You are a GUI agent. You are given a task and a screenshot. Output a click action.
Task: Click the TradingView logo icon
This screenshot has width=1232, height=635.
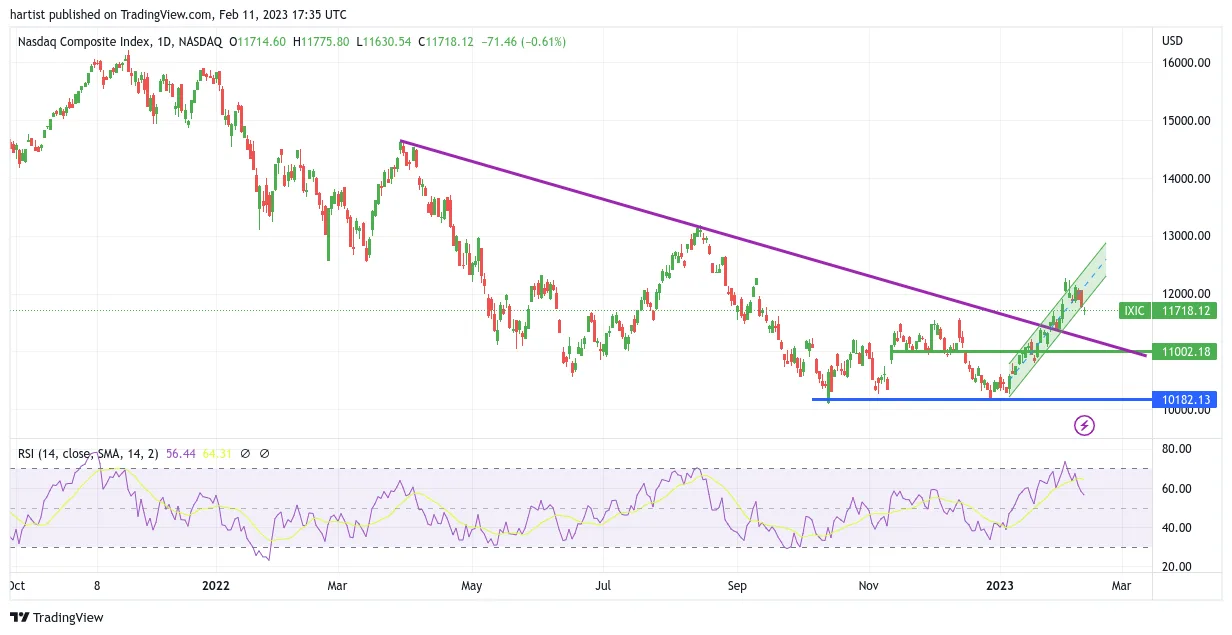pyautogui.click(x=20, y=618)
